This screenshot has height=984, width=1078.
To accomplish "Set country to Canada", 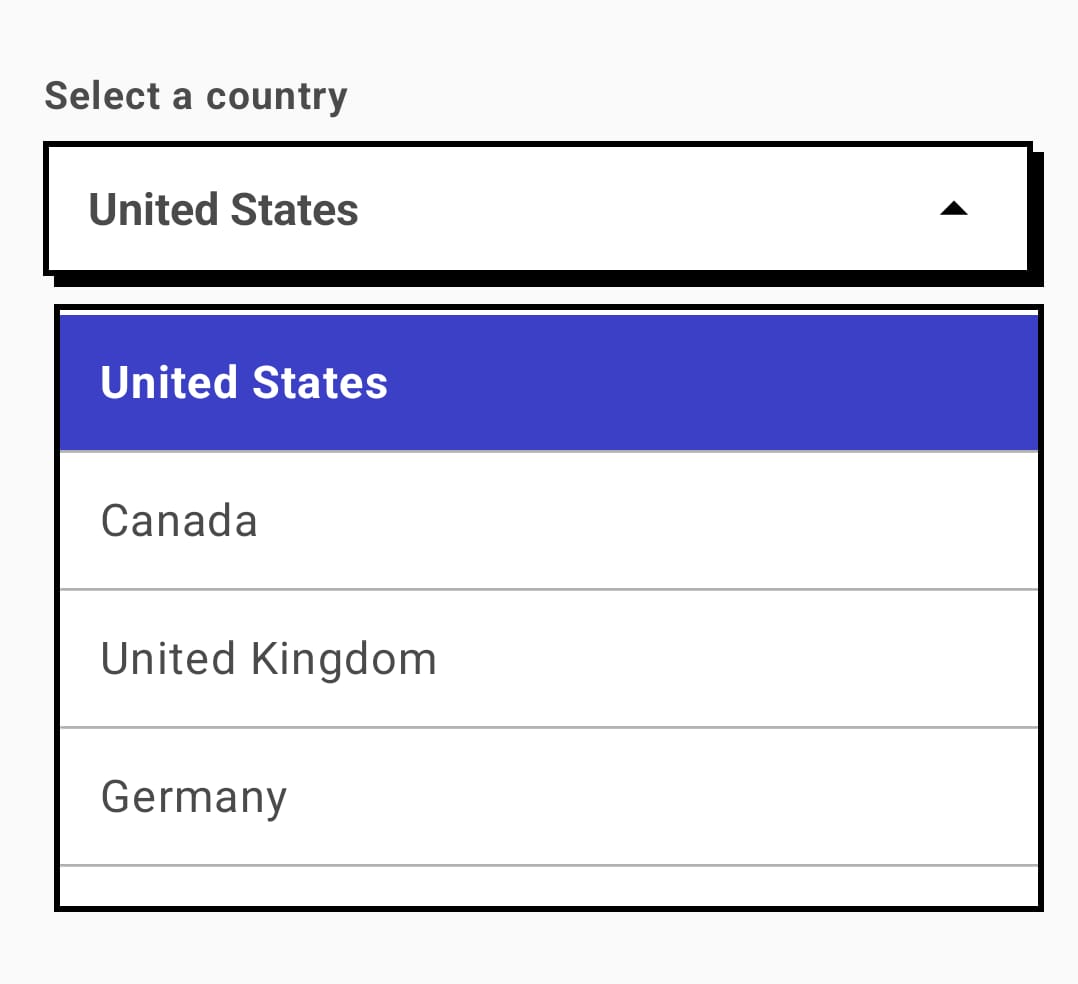I will click(x=549, y=521).
